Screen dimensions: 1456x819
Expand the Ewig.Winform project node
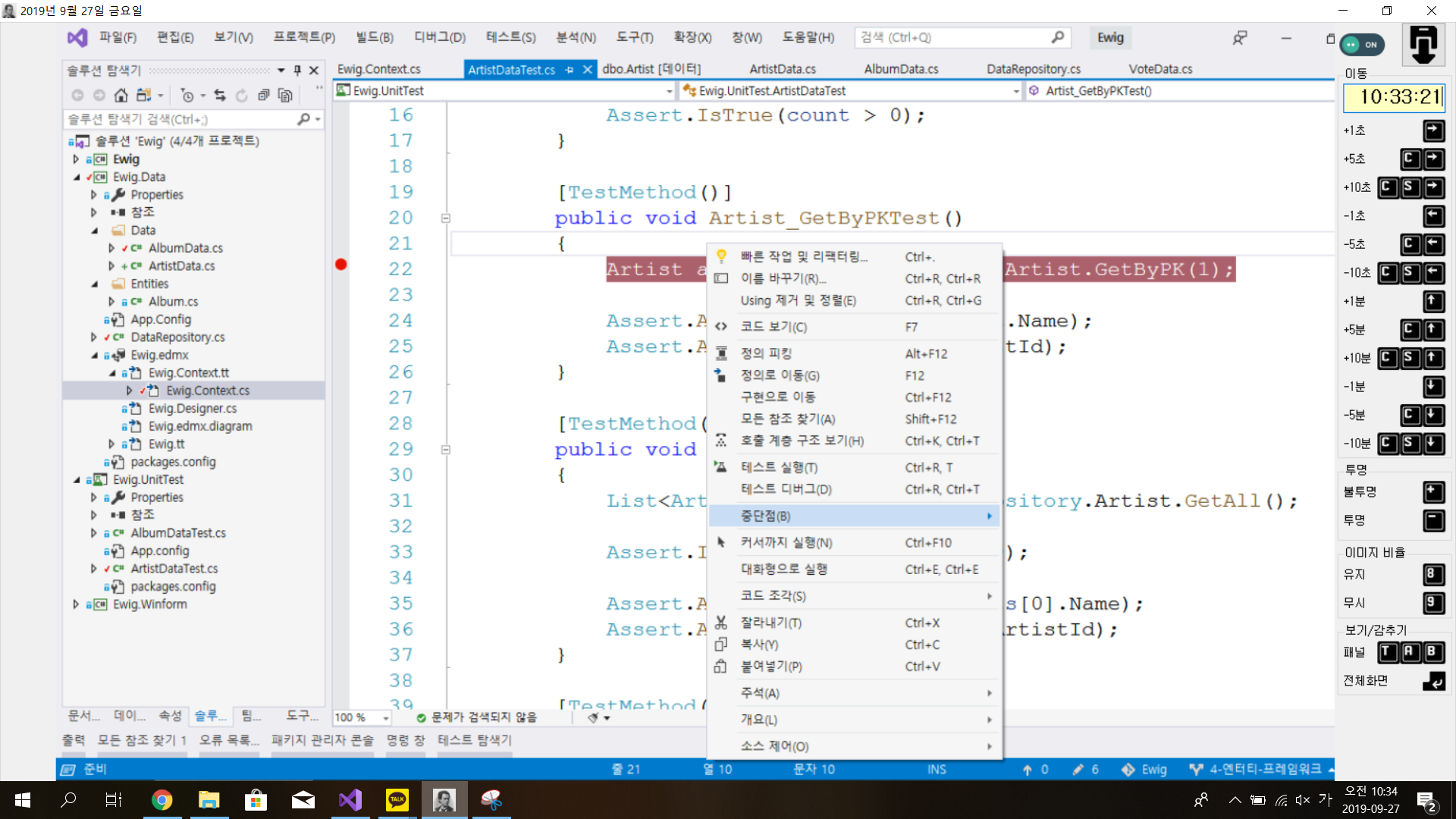[x=76, y=604]
